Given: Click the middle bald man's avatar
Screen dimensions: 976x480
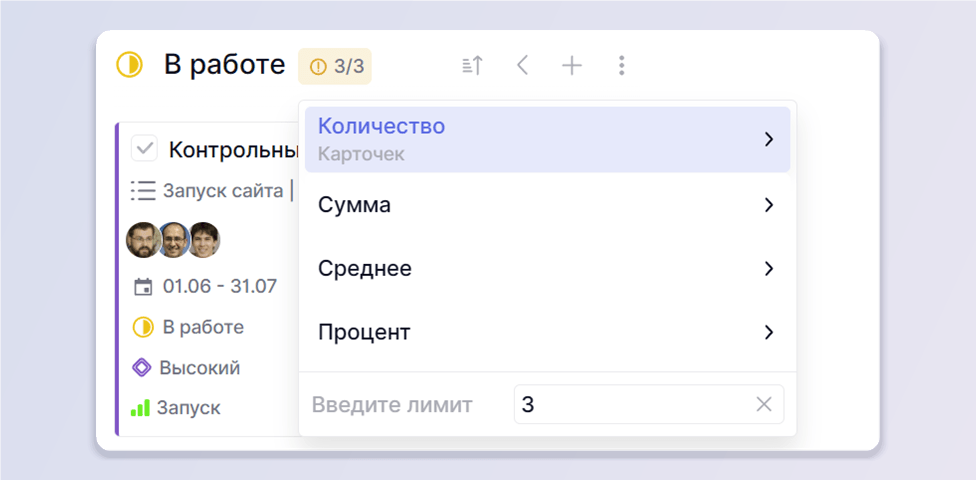Looking at the screenshot, I should [x=174, y=240].
